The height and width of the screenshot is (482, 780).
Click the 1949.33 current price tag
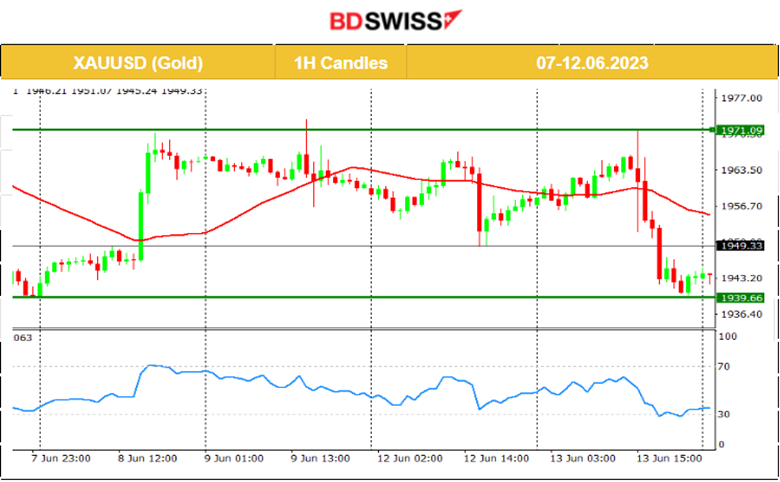742,245
